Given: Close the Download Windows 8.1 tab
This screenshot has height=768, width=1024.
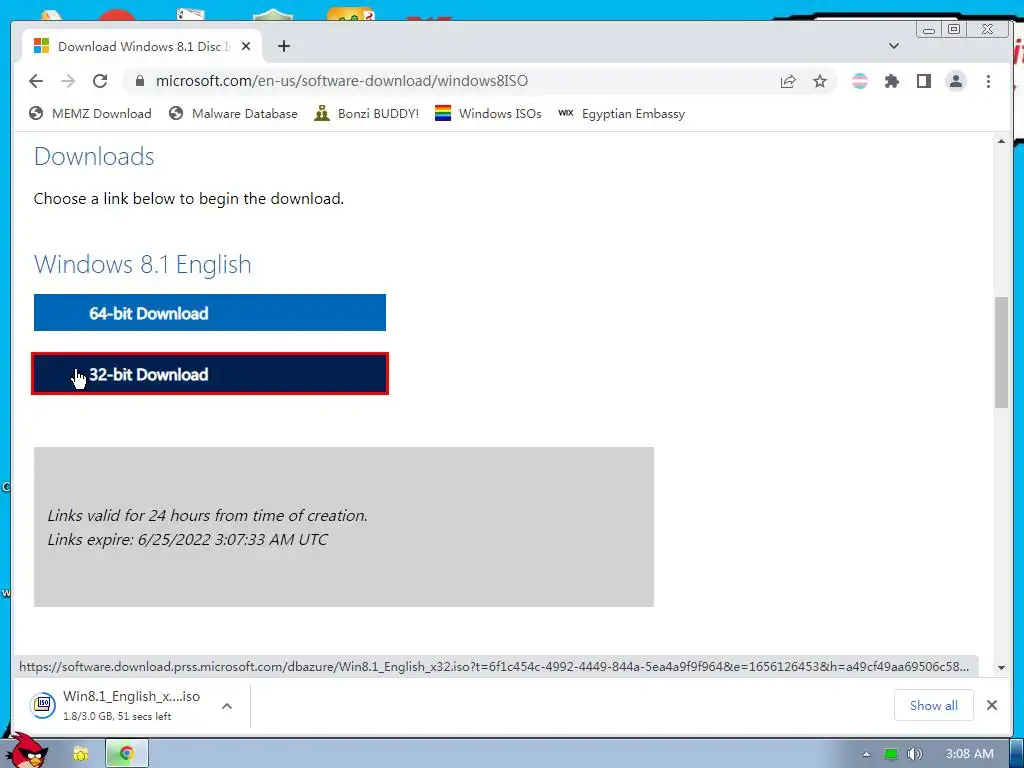Looking at the screenshot, I should 246,46.
